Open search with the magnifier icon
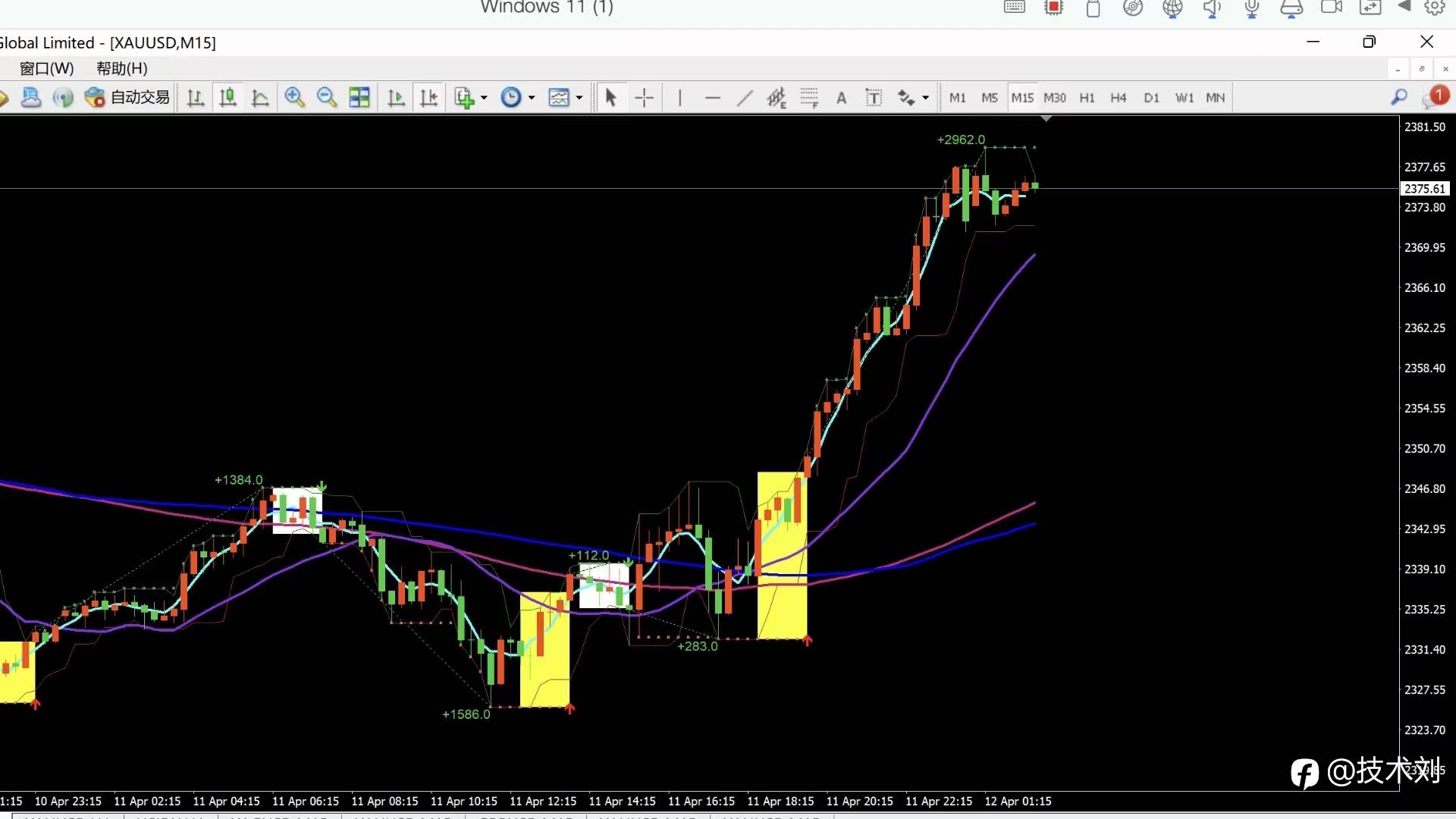Viewport: 1456px width, 819px height. pos(1398,97)
